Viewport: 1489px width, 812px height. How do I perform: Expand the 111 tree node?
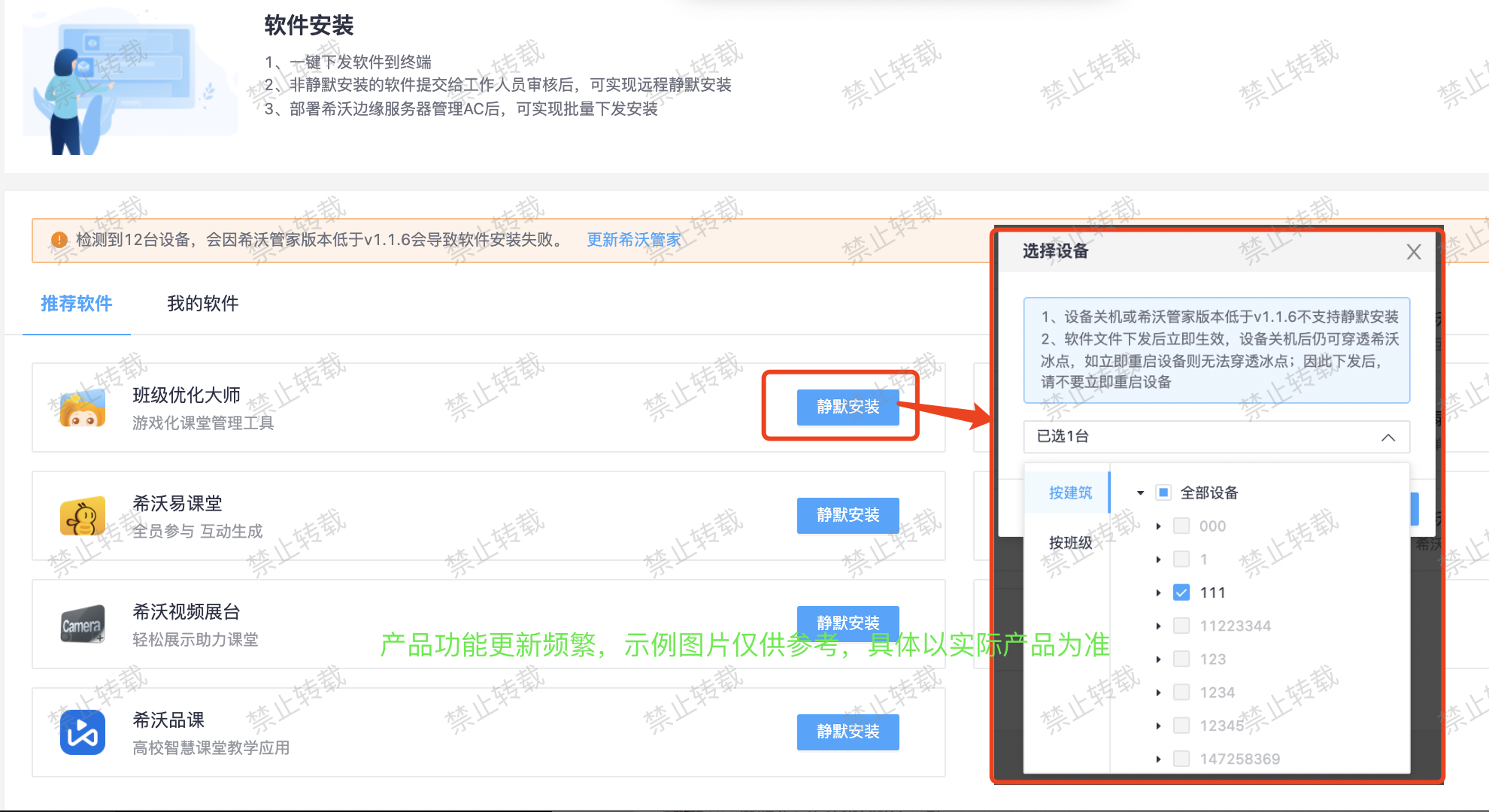coord(1158,592)
